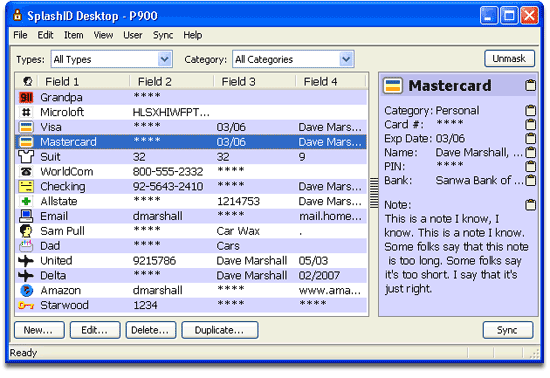The width and height of the screenshot is (550, 378).
Task: Click the Amazon row globe icon
Action: click(27, 290)
